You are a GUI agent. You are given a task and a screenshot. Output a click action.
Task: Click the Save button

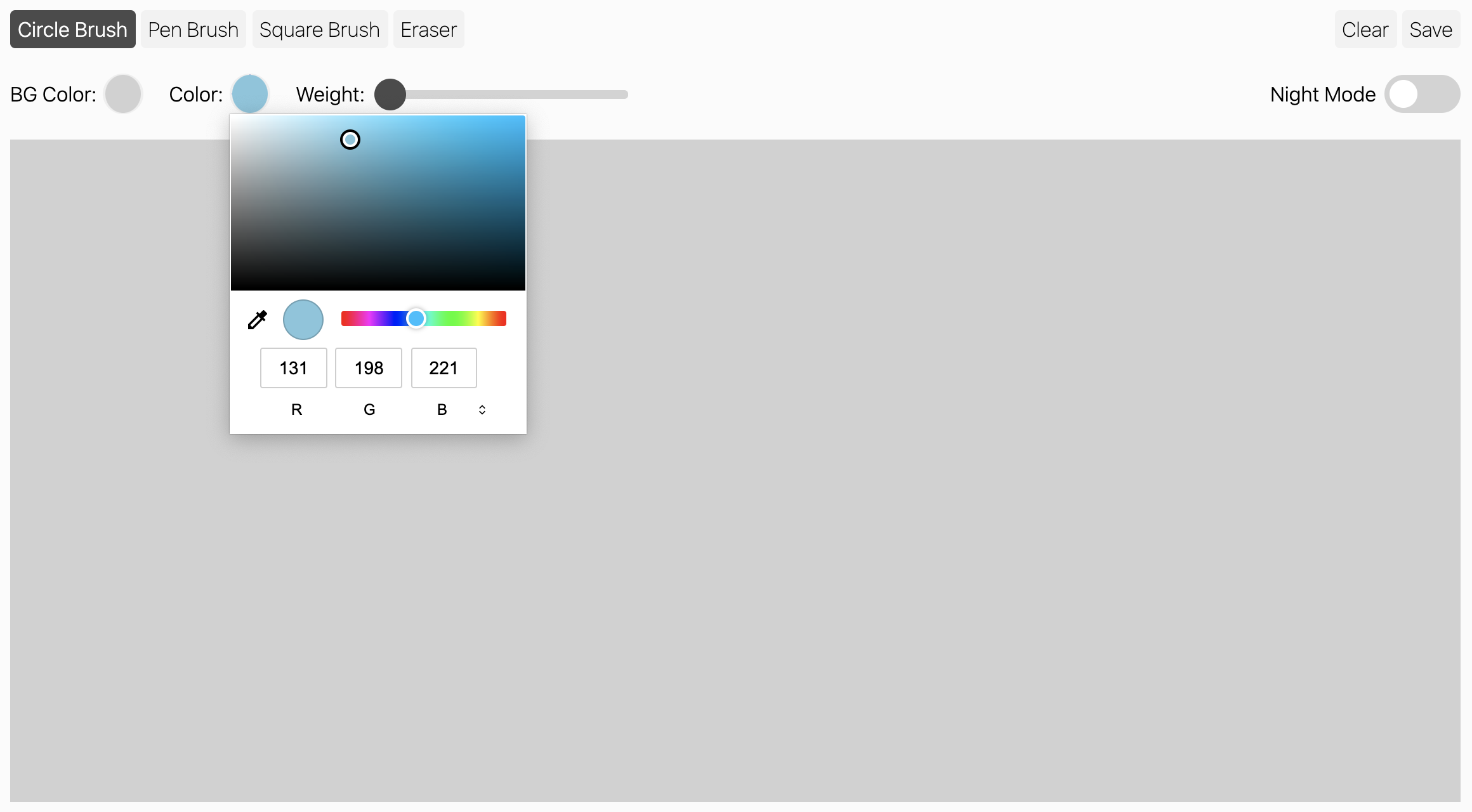(x=1431, y=29)
